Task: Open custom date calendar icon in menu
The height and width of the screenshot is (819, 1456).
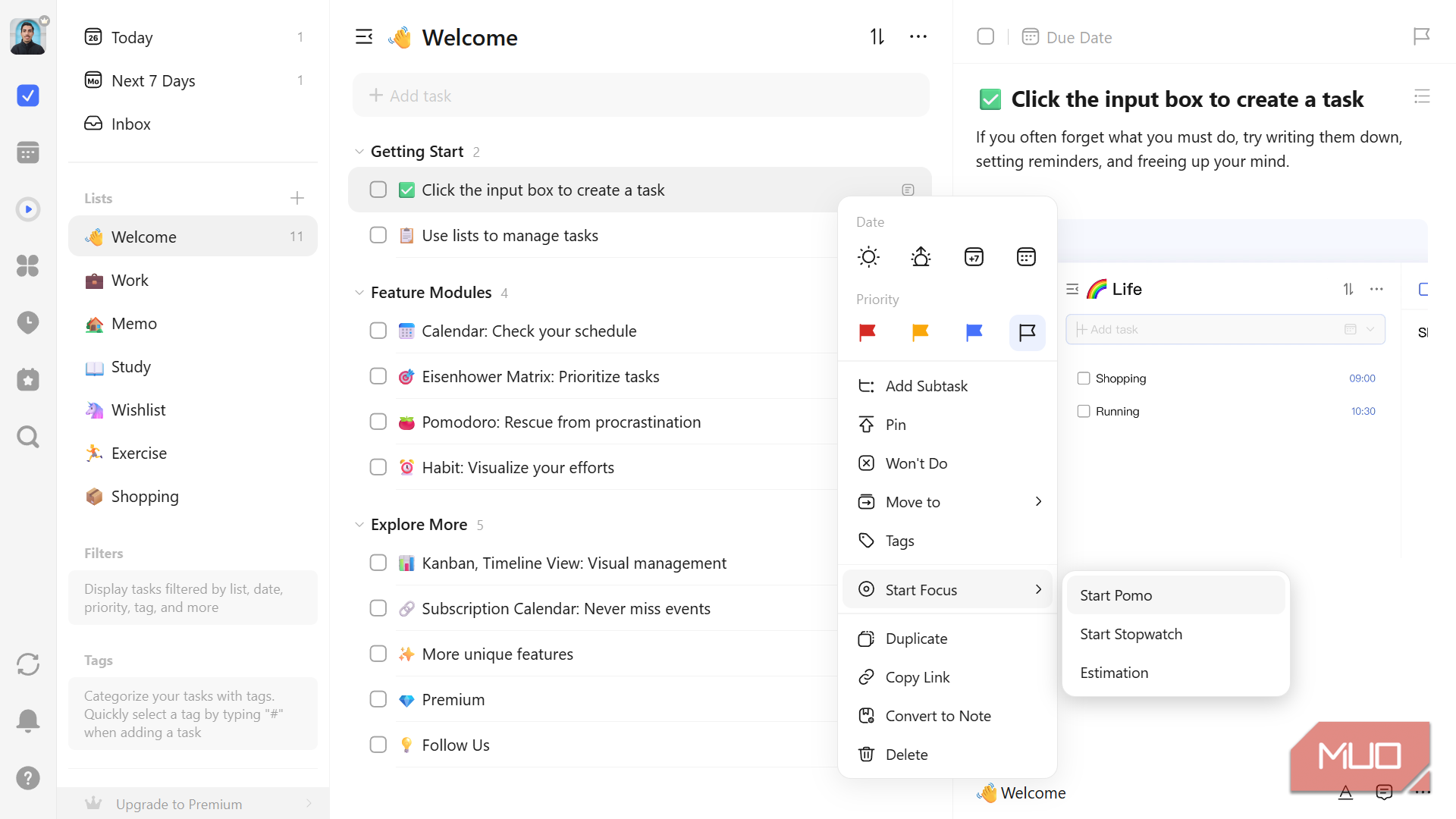Action: point(1026,257)
